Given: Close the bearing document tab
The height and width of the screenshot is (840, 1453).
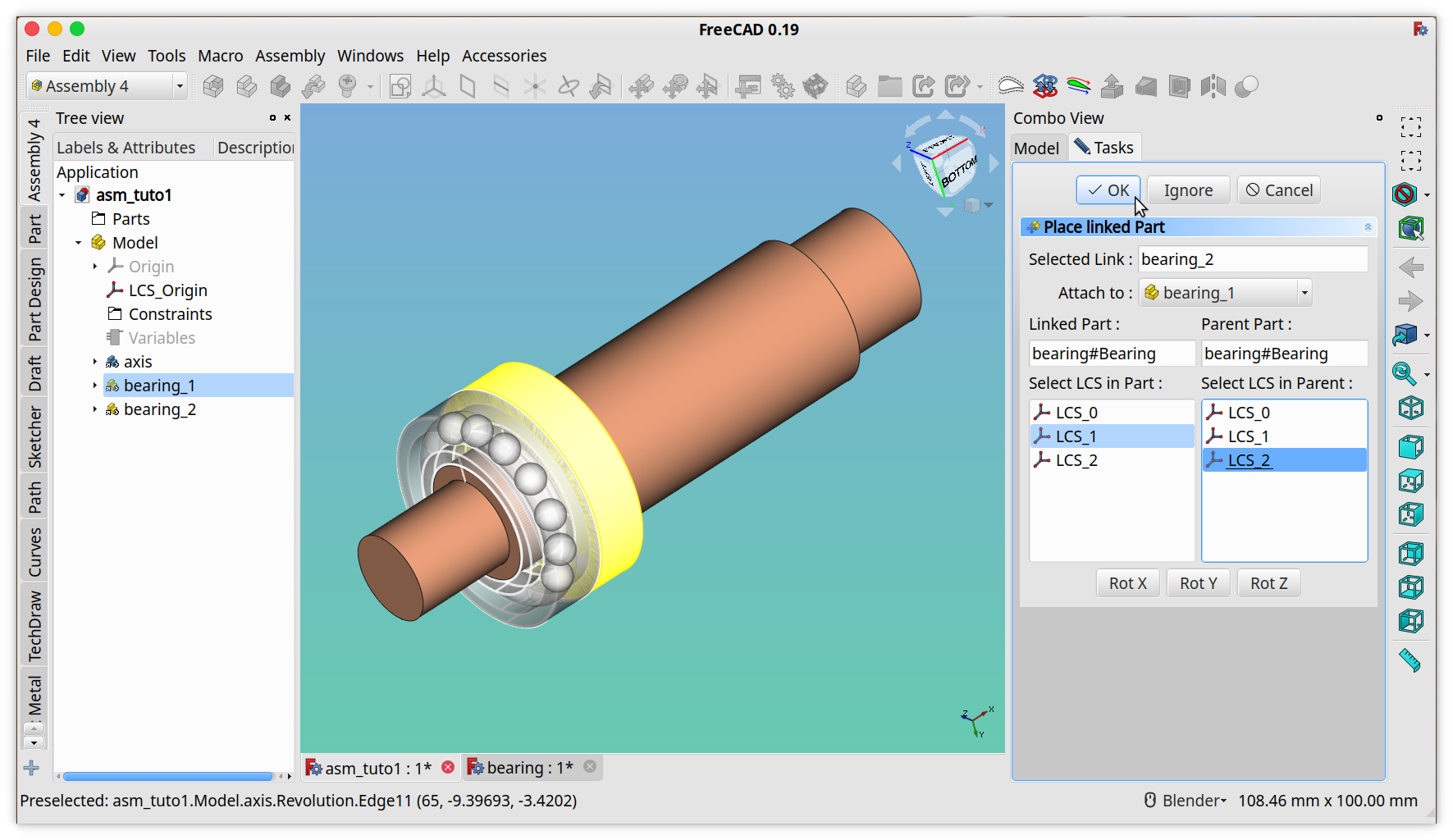Looking at the screenshot, I should (590, 766).
